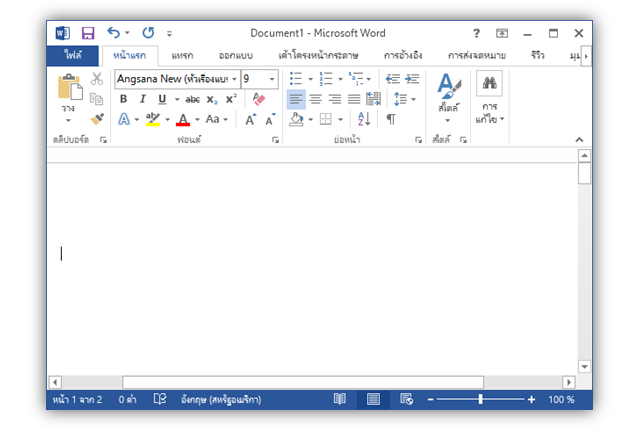Image resolution: width=643 pixels, height=434 pixels.
Task: Open the Borders dropdown arrow
Action: pyautogui.click(x=340, y=120)
